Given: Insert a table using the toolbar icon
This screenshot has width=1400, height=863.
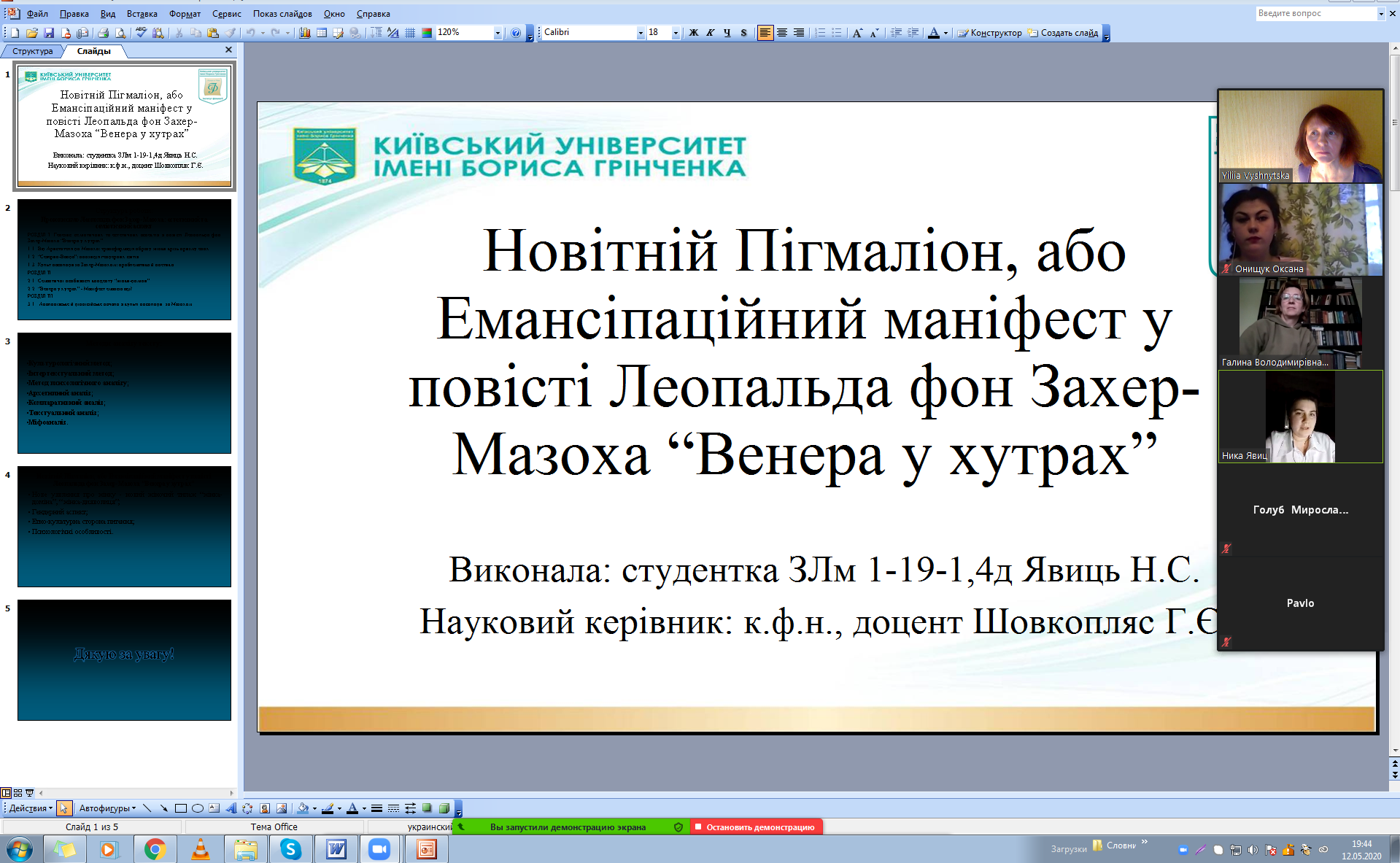Looking at the screenshot, I should (322, 33).
